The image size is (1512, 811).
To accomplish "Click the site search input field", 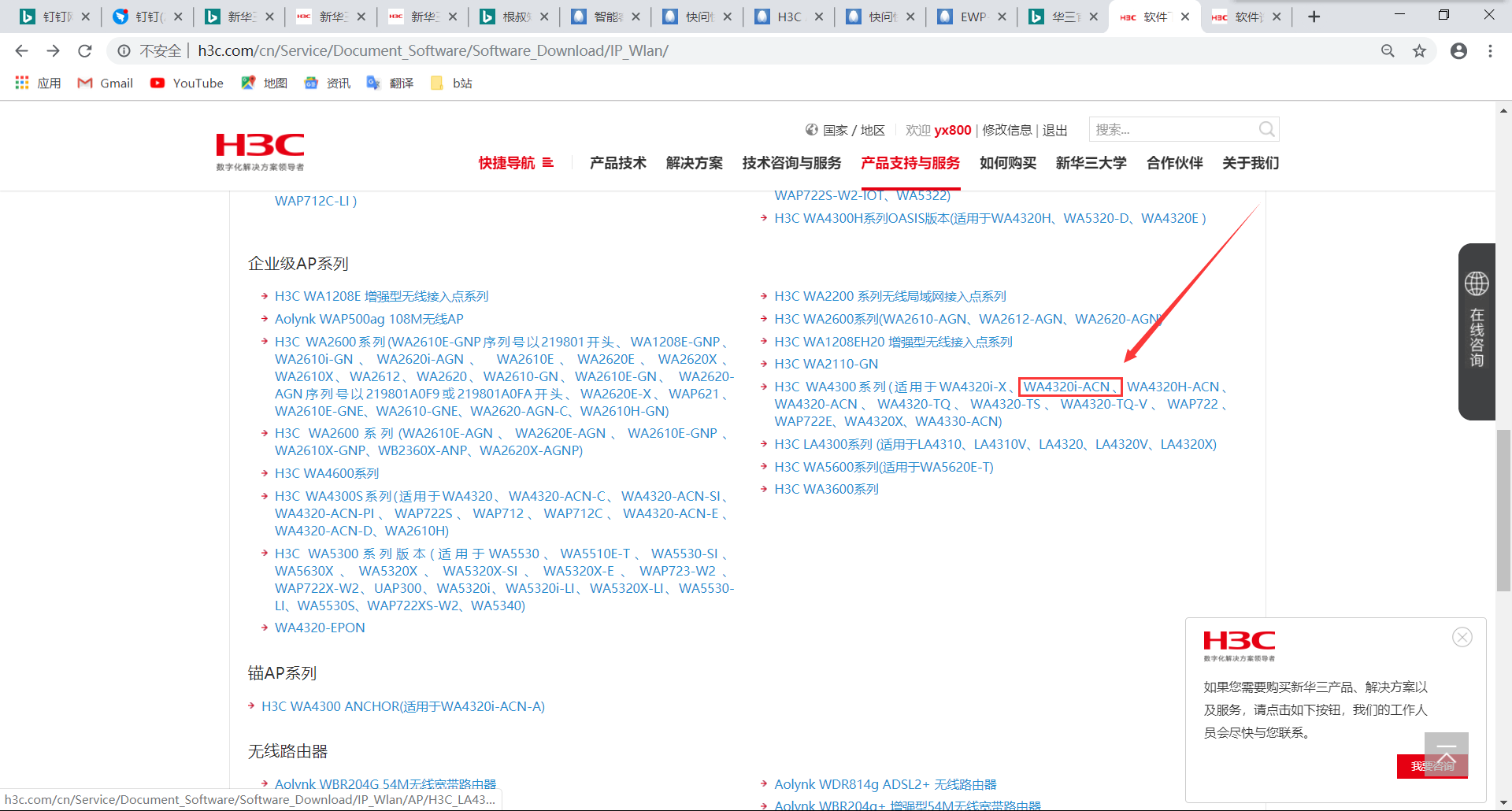I will tap(1173, 129).
